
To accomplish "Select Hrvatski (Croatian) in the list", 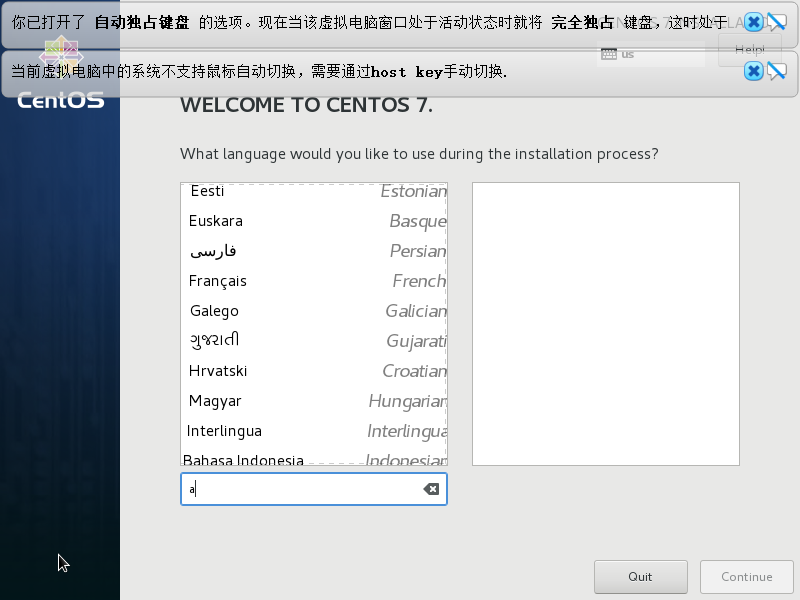I will (x=314, y=371).
